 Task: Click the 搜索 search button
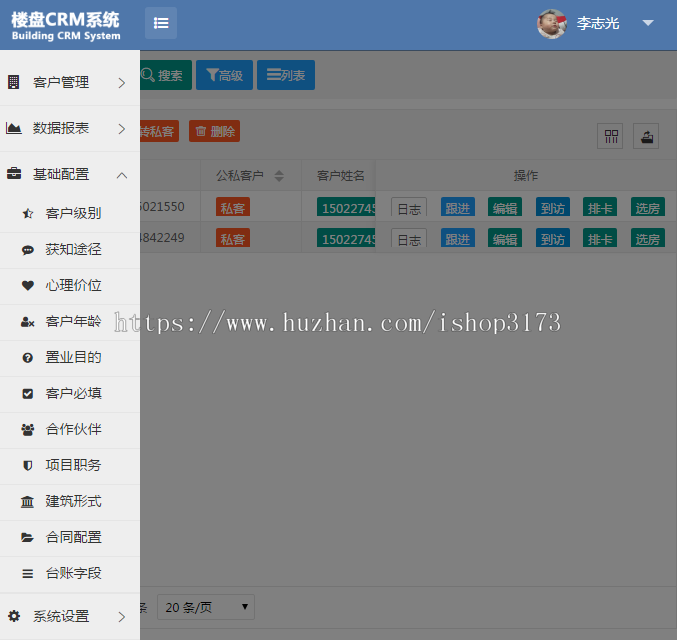click(165, 75)
